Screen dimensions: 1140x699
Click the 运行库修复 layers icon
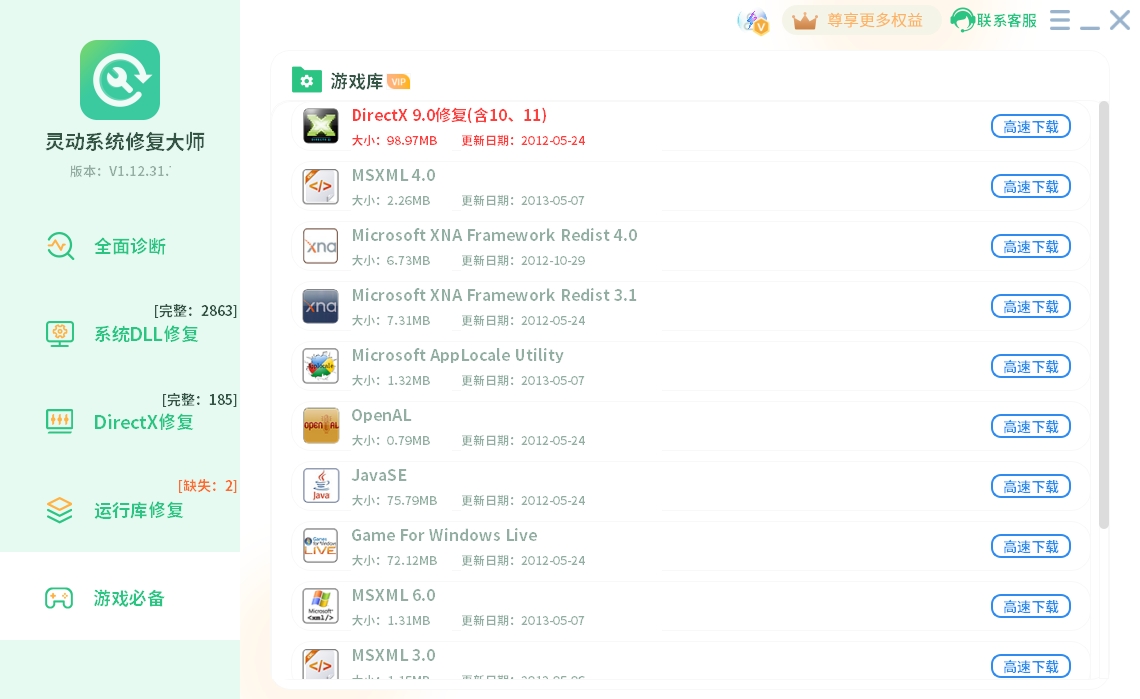pyautogui.click(x=60, y=510)
